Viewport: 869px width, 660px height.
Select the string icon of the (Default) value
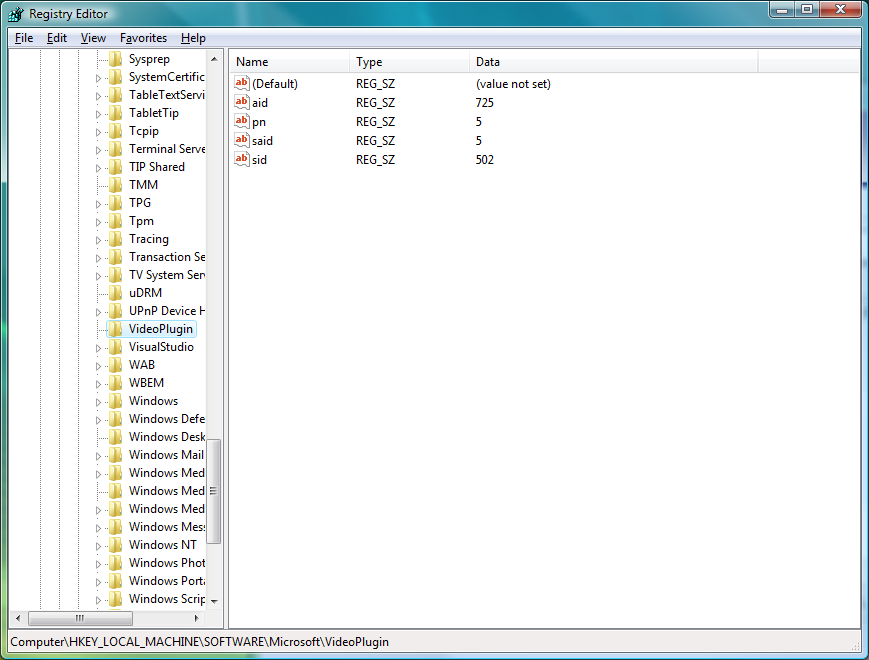pyautogui.click(x=242, y=83)
